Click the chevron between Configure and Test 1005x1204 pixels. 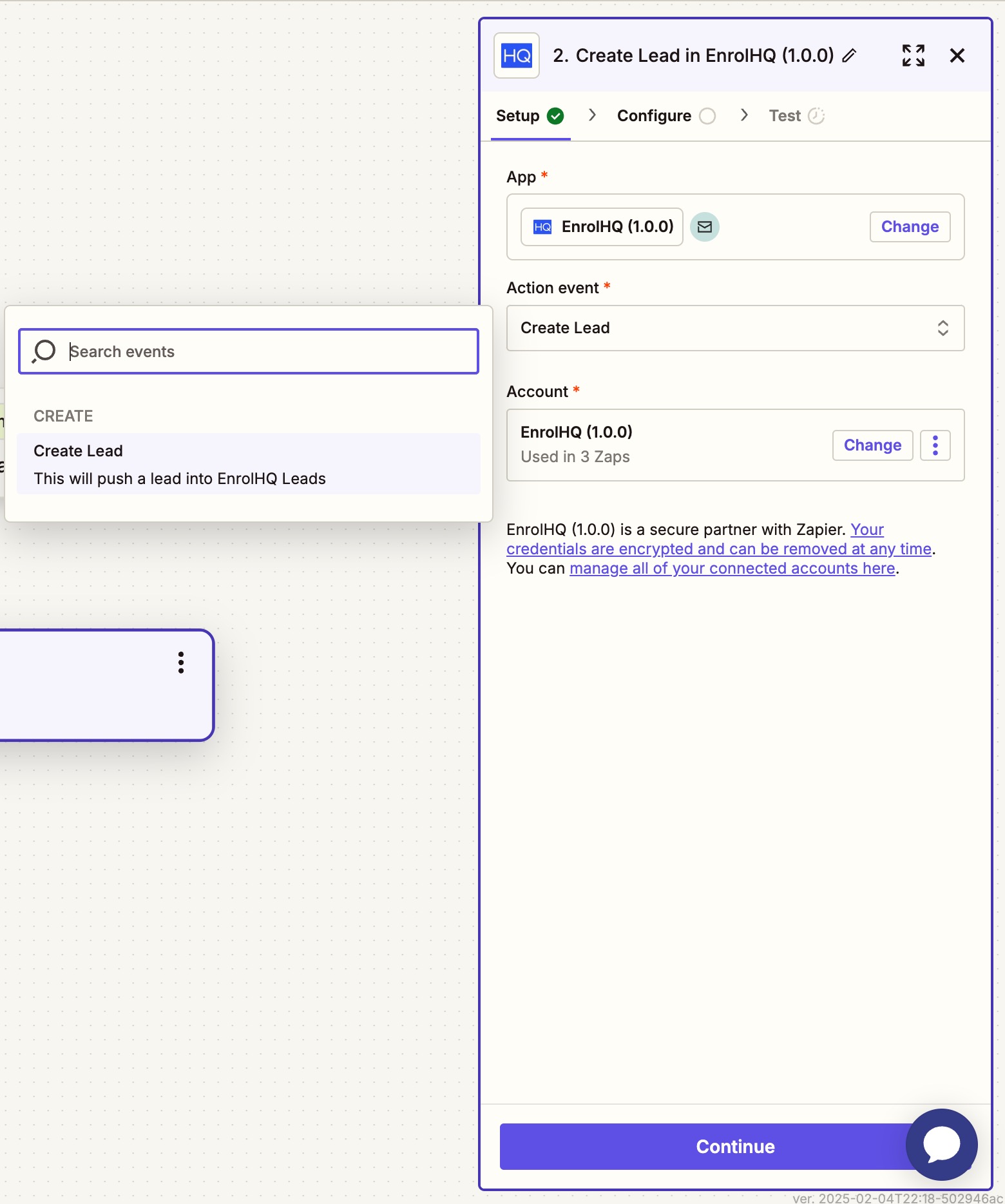pos(744,115)
